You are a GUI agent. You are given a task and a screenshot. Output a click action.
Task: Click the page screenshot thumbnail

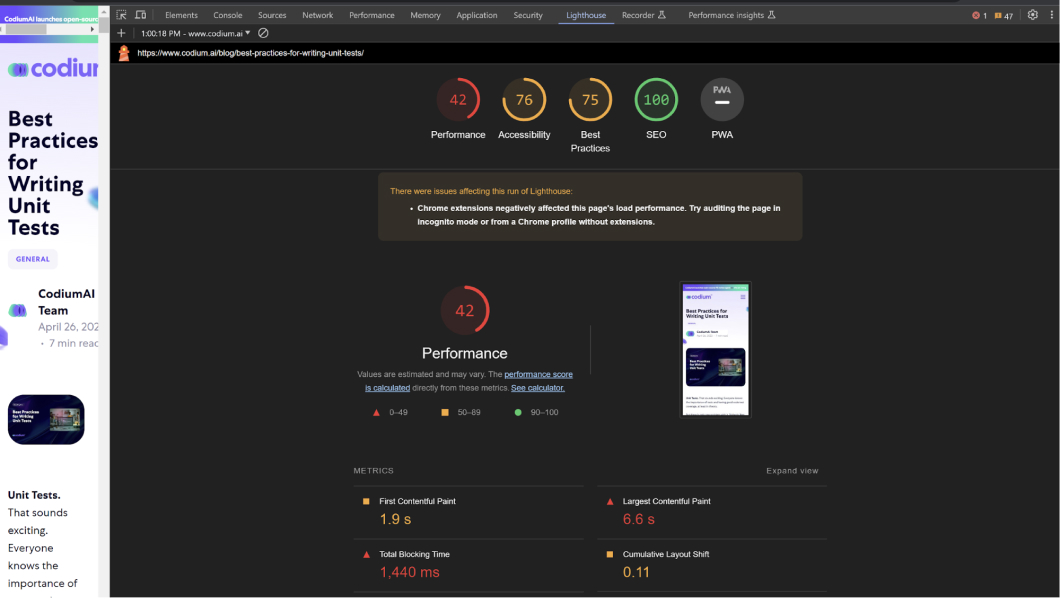[715, 349]
